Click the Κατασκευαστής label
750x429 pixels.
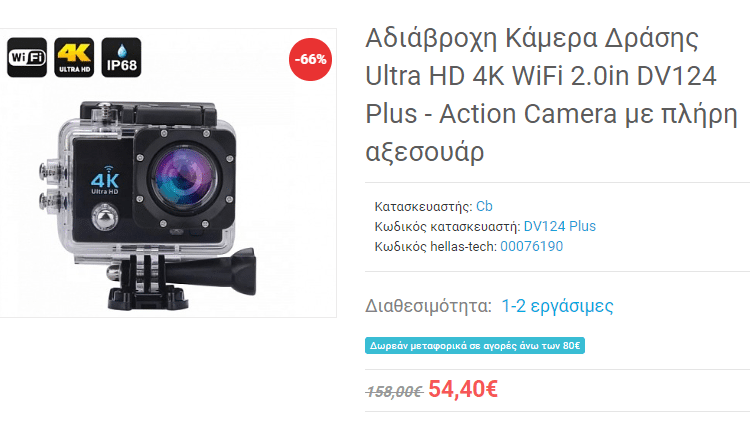[423, 207]
